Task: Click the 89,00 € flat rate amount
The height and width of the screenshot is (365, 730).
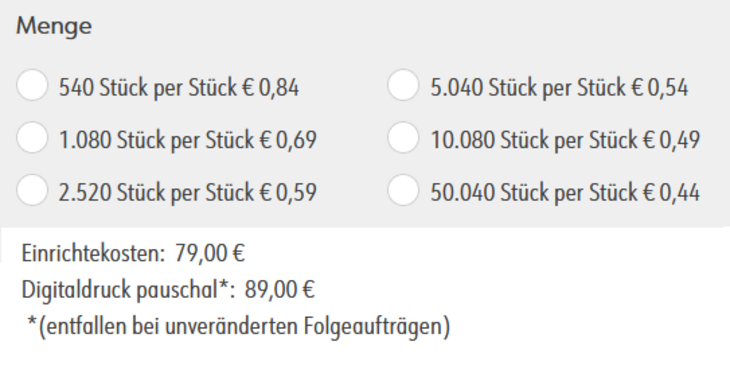Action: tap(279, 290)
